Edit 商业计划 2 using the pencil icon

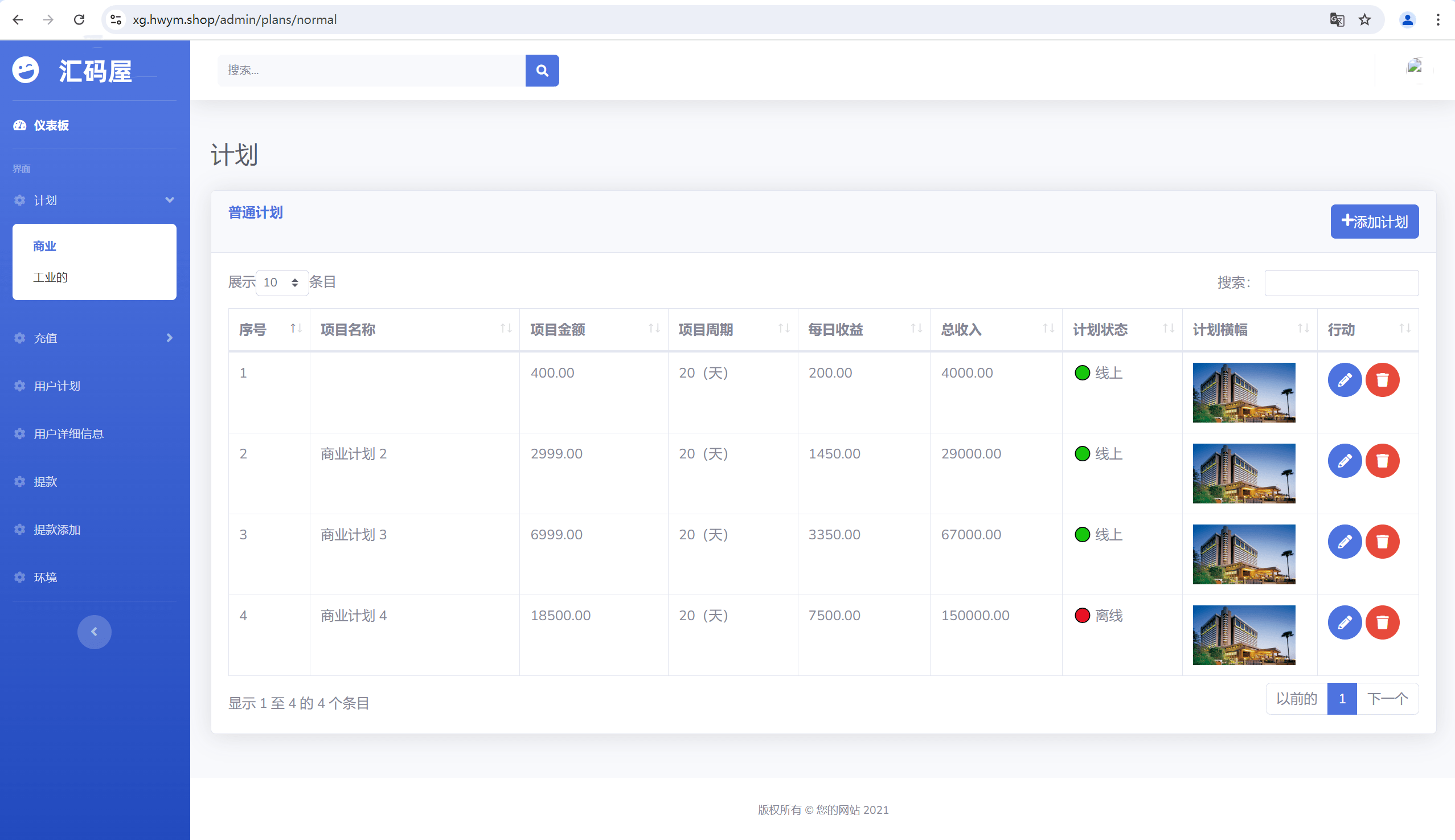coord(1345,460)
